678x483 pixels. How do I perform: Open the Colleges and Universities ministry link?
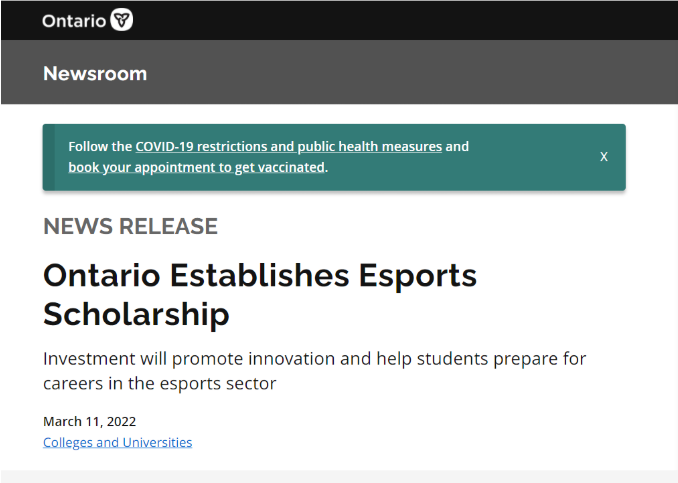pyautogui.click(x=117, y=442)
